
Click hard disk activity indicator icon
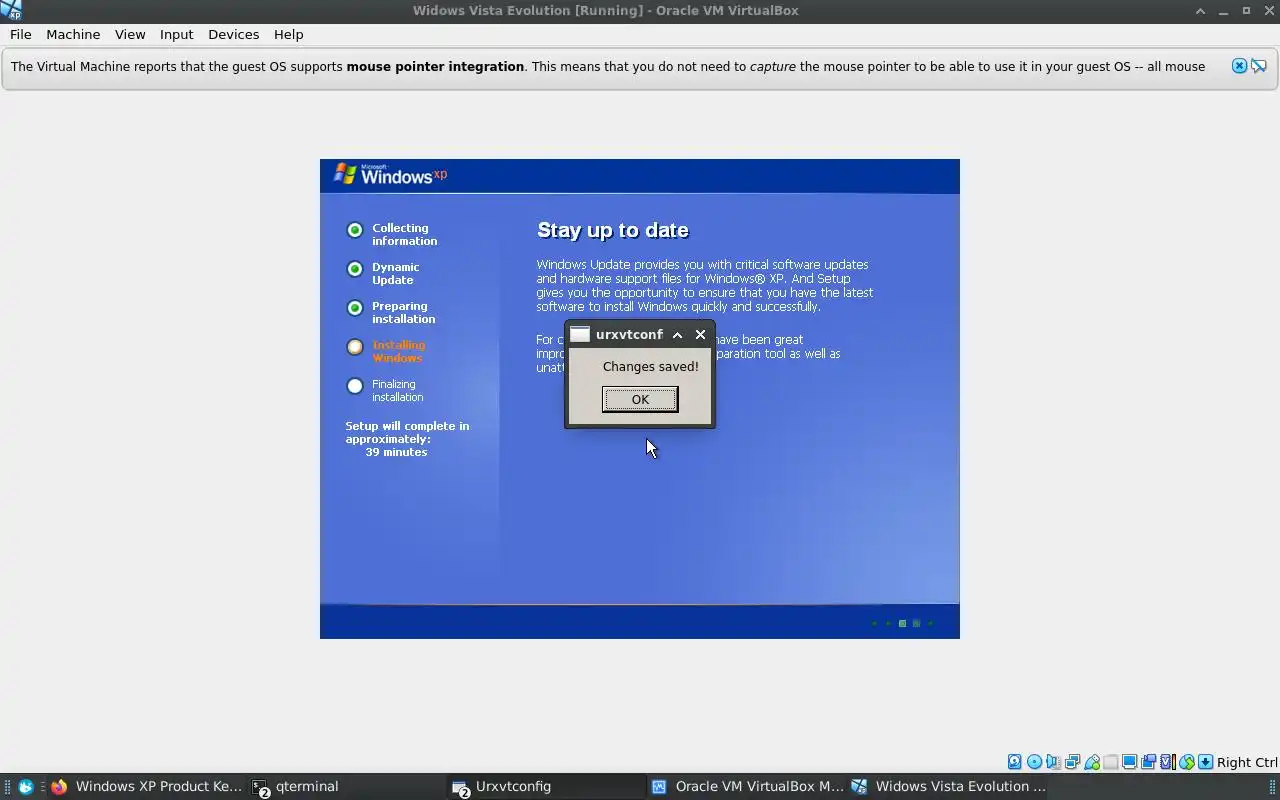[x=1015, y=762]
